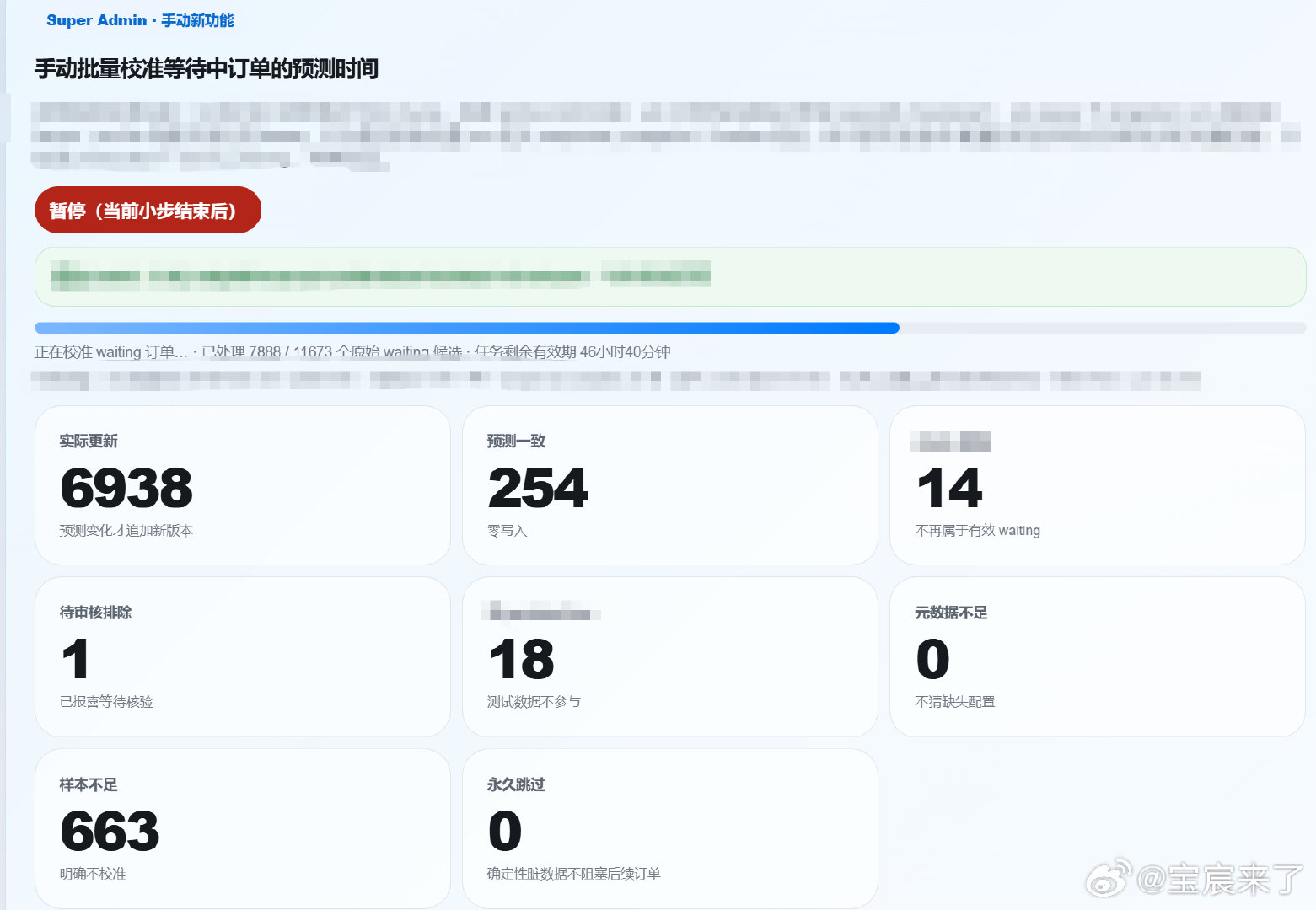Select the value "0" under 永久跳过
The height and width of the screenshot is (910, 1316).
pyautogui.click(x=505, y=832)
